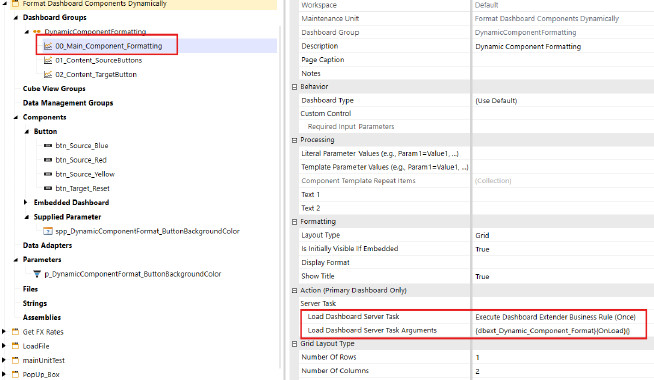Open Component Template Repeat Items (Collection)

click(563, 181)
